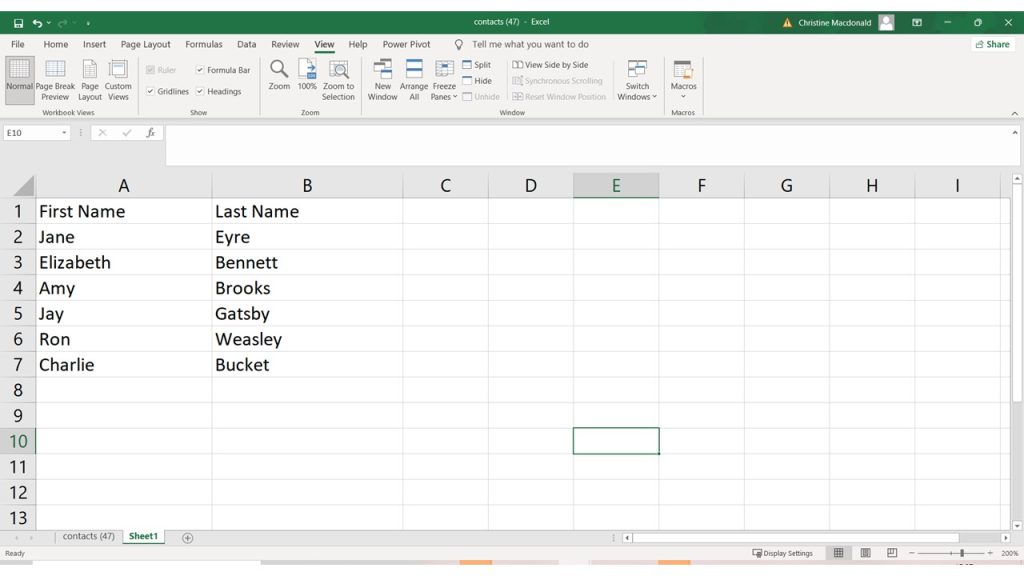Click the Name Box showing E10

pyautogui.click(x=32, y=133)
